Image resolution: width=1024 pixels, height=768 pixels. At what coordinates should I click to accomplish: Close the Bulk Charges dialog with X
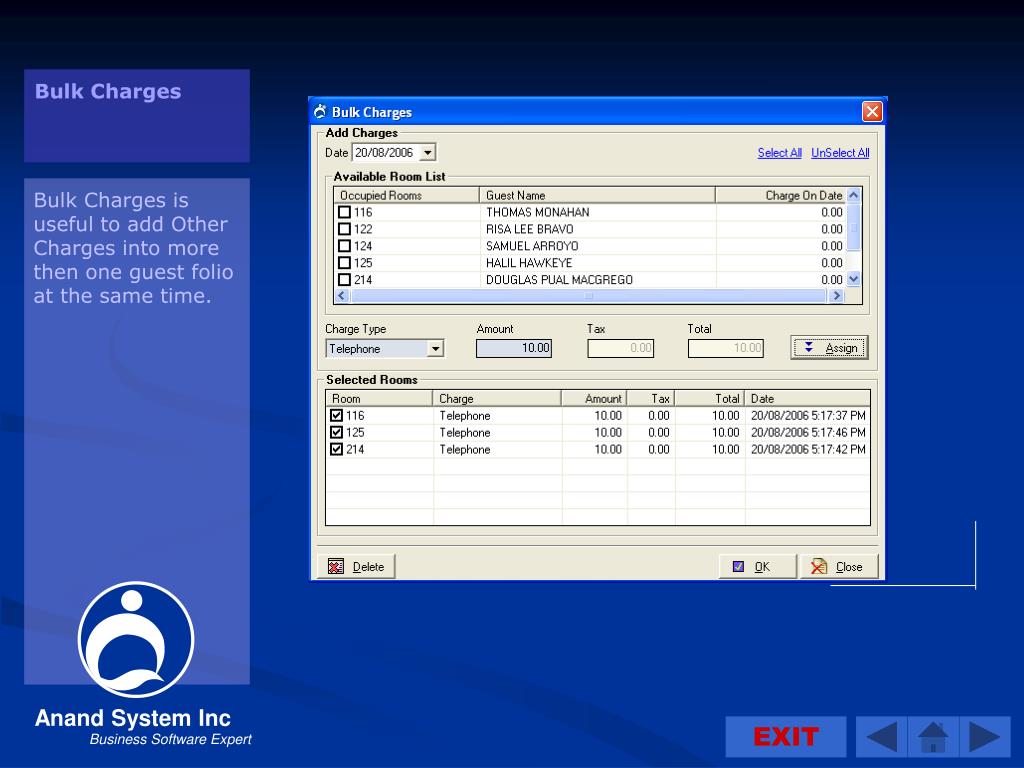pos(872,112)
